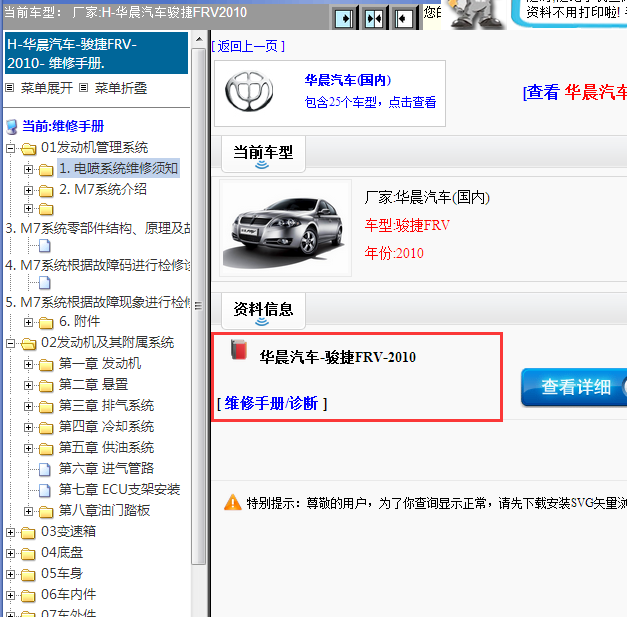Click folder icon of 05车身
This screenshot has width=627, height=617.
point(28,574)
